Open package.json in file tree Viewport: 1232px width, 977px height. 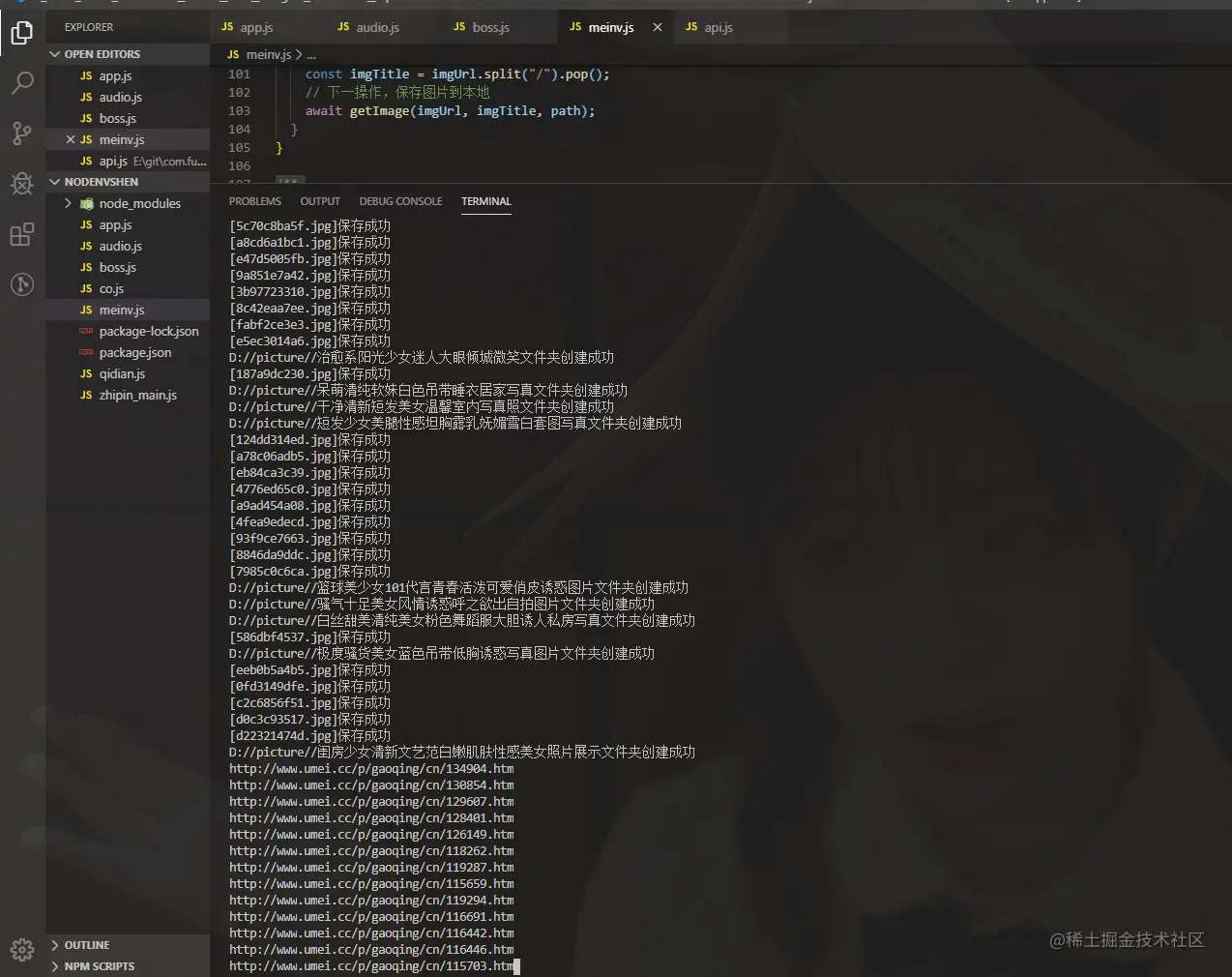coord(128,352)
